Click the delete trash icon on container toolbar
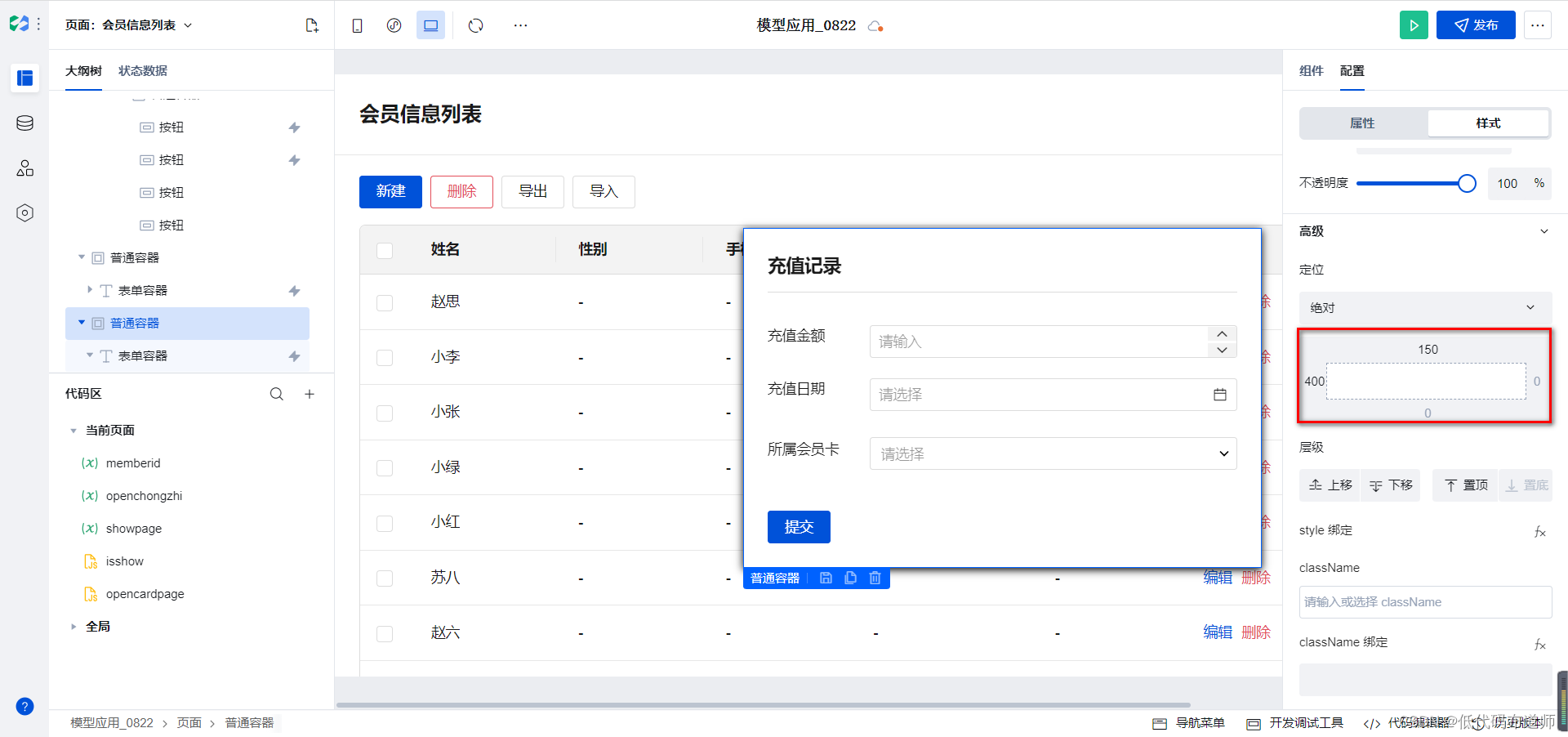The height and width of the screenshot is (737, 1568). click(x=875, y=578)
